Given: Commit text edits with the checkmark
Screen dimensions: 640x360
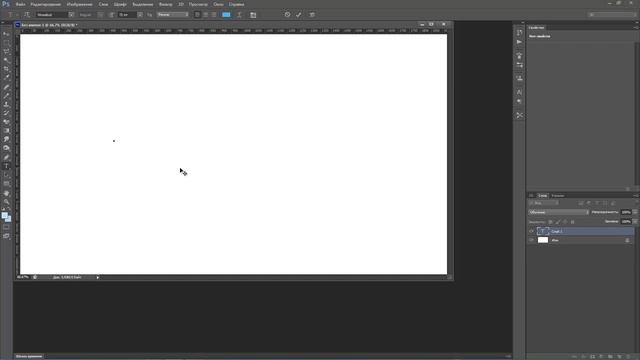Looking at the screenshot, I should [x=299, y=15].
